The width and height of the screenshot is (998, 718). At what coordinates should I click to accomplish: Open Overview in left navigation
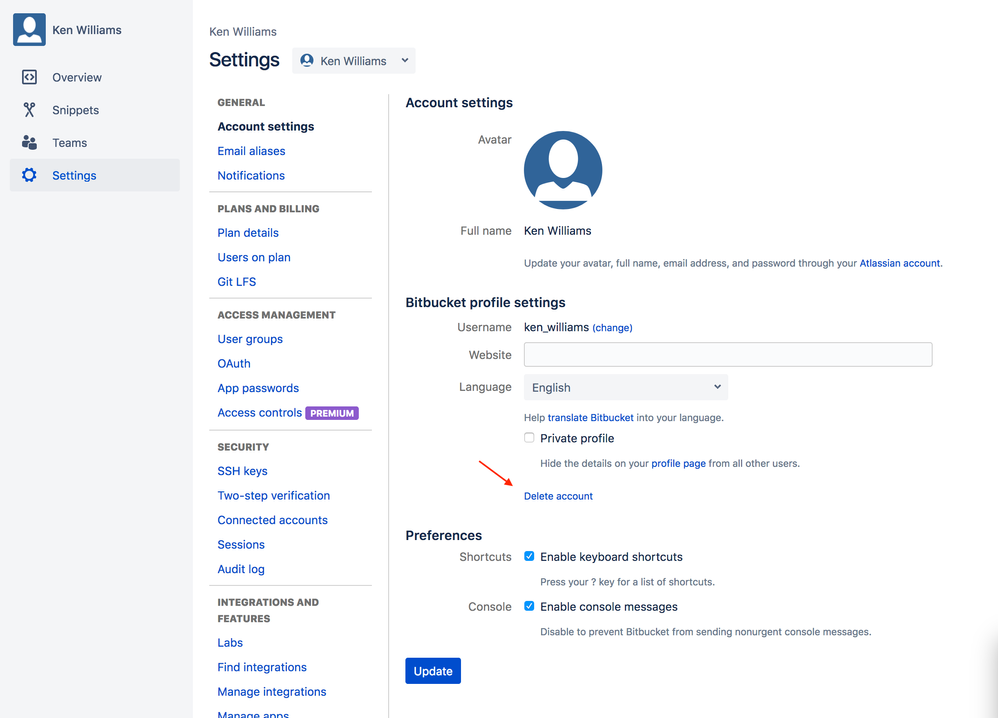pyautogui.click(x=95, y=77)
